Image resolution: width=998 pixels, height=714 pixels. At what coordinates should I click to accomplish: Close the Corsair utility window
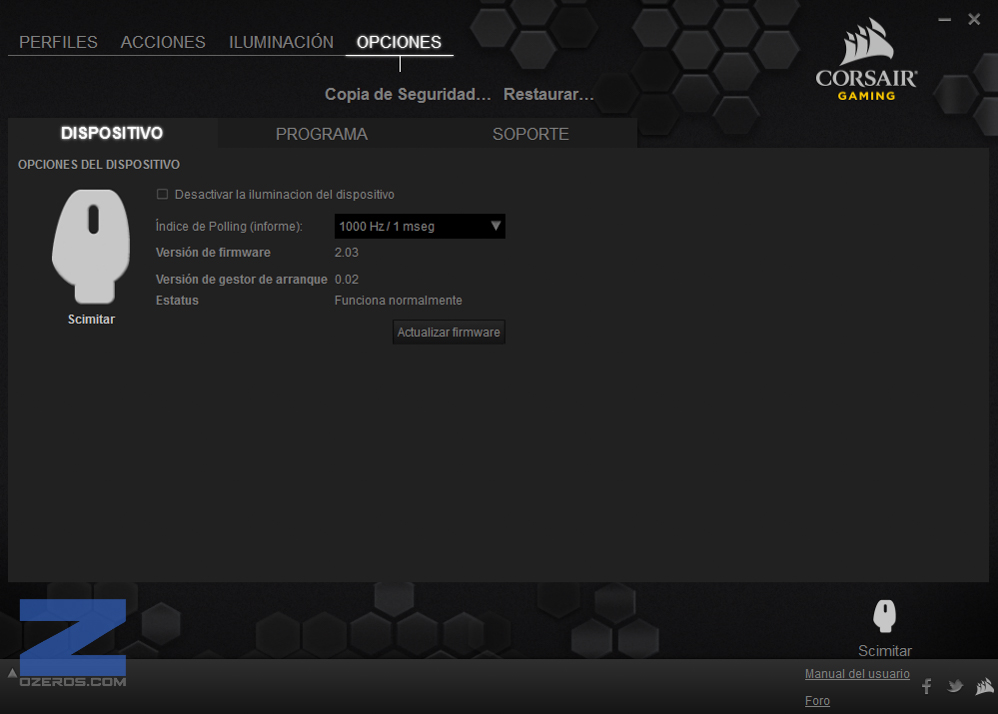tap(974, 20)
